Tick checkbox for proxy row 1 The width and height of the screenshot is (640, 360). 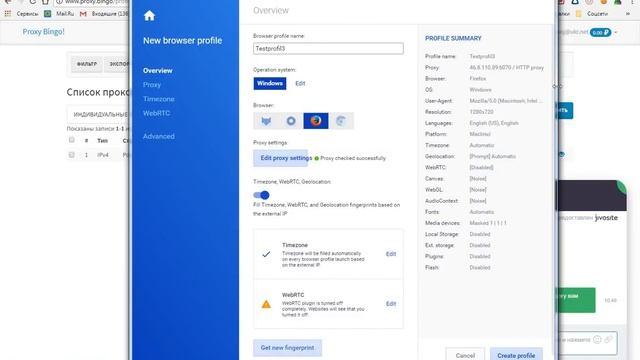(71, 155)
